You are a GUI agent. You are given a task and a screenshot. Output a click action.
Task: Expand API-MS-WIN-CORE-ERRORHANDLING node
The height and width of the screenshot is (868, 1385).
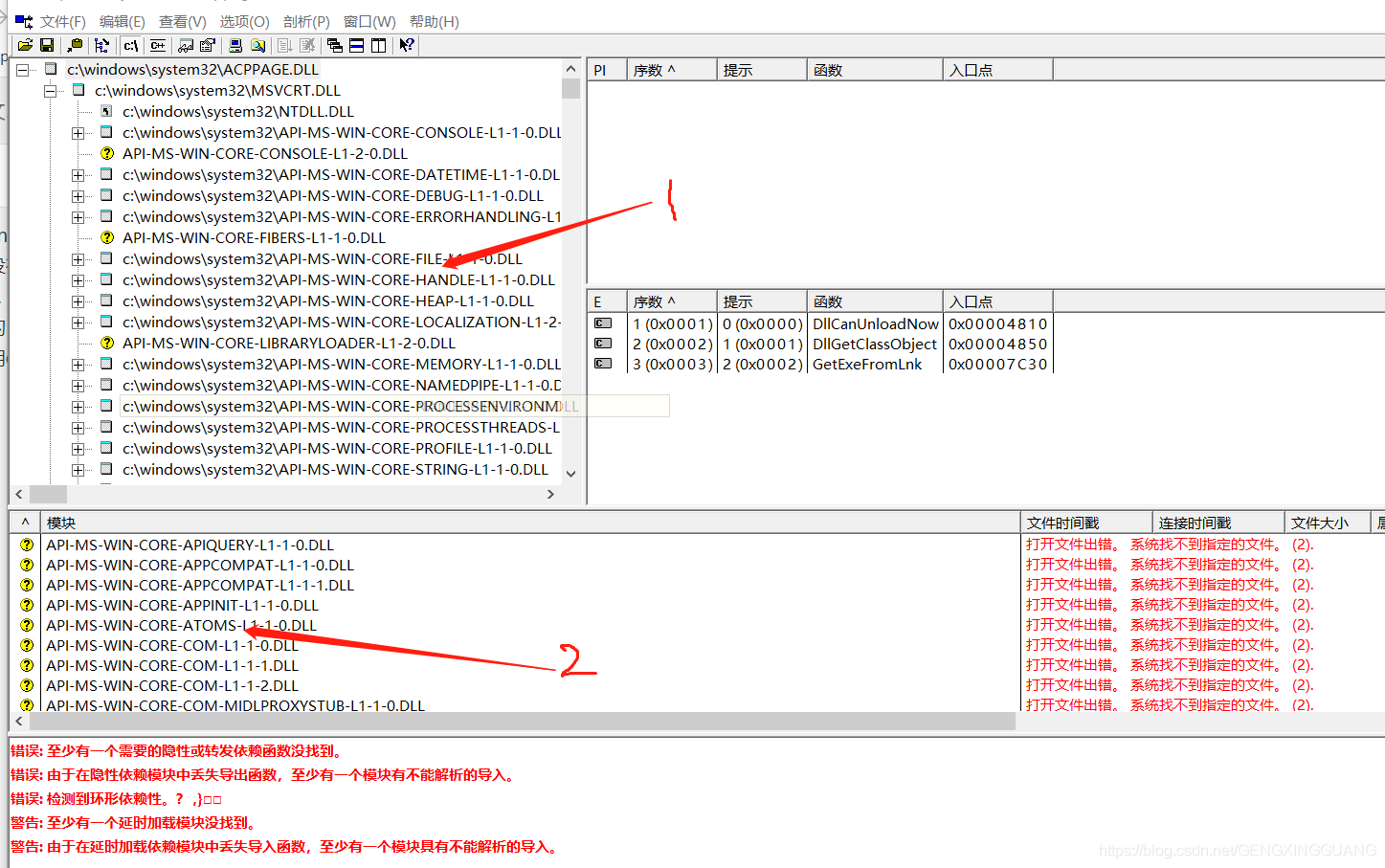(x=78, y=217)
